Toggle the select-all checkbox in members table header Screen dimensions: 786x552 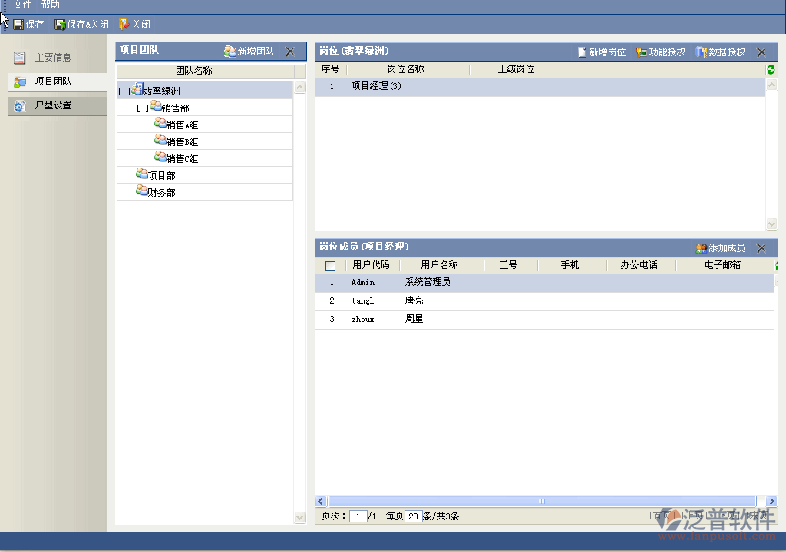click(x=330, y=266)
